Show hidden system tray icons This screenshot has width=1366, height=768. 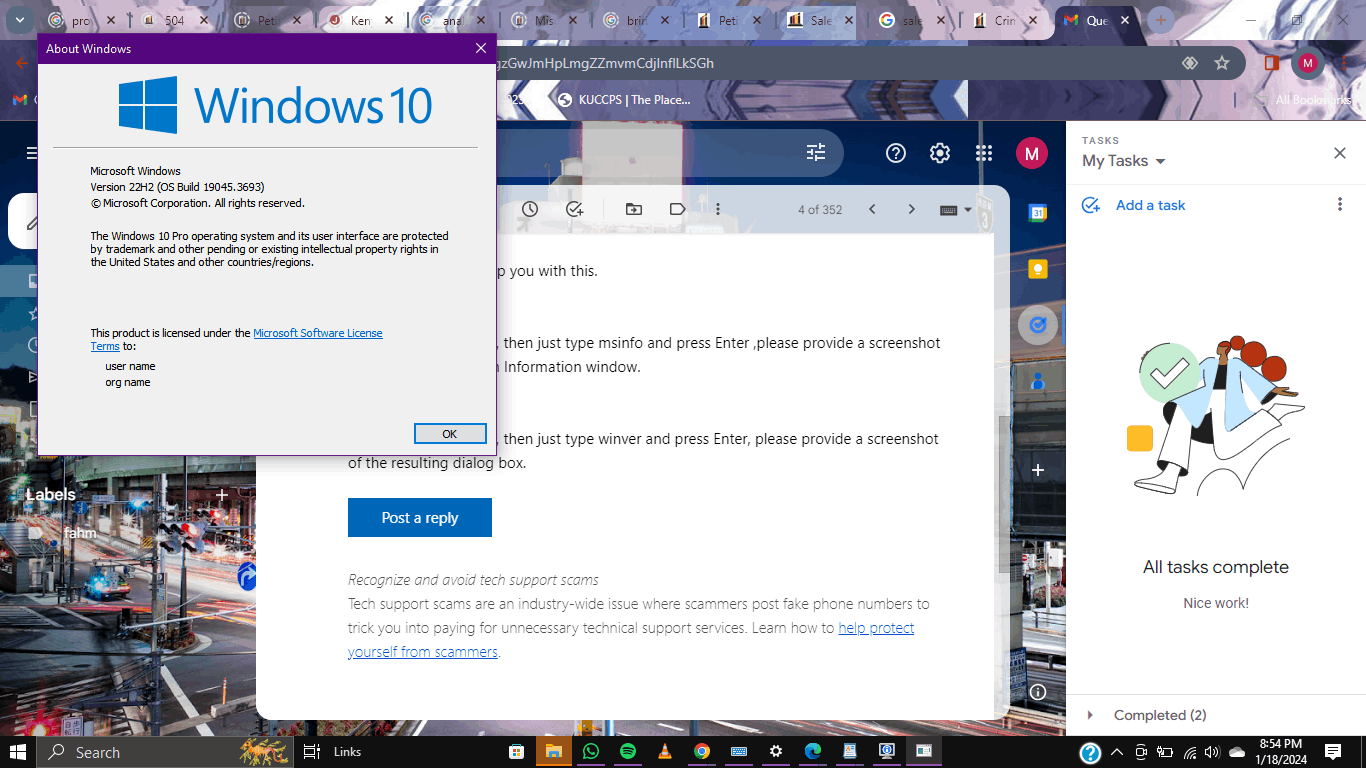[1116, 752]
